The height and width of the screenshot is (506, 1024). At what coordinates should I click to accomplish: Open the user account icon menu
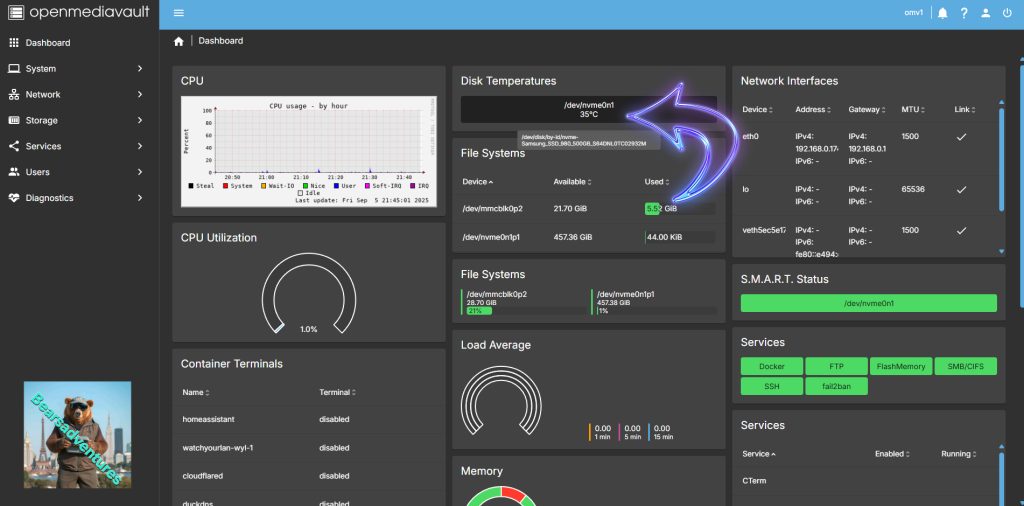(985, 13)
